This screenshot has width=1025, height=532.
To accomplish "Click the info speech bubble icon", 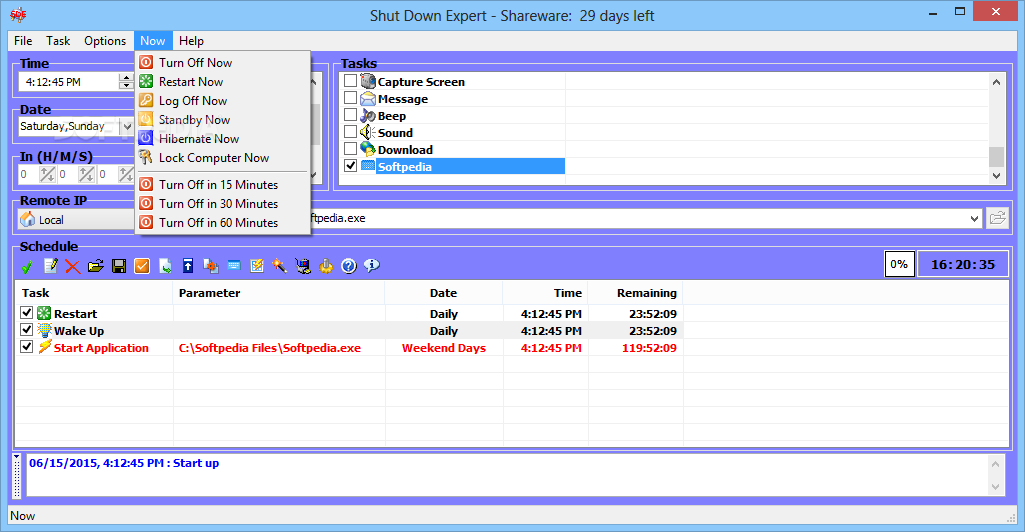I will point(372,265).
